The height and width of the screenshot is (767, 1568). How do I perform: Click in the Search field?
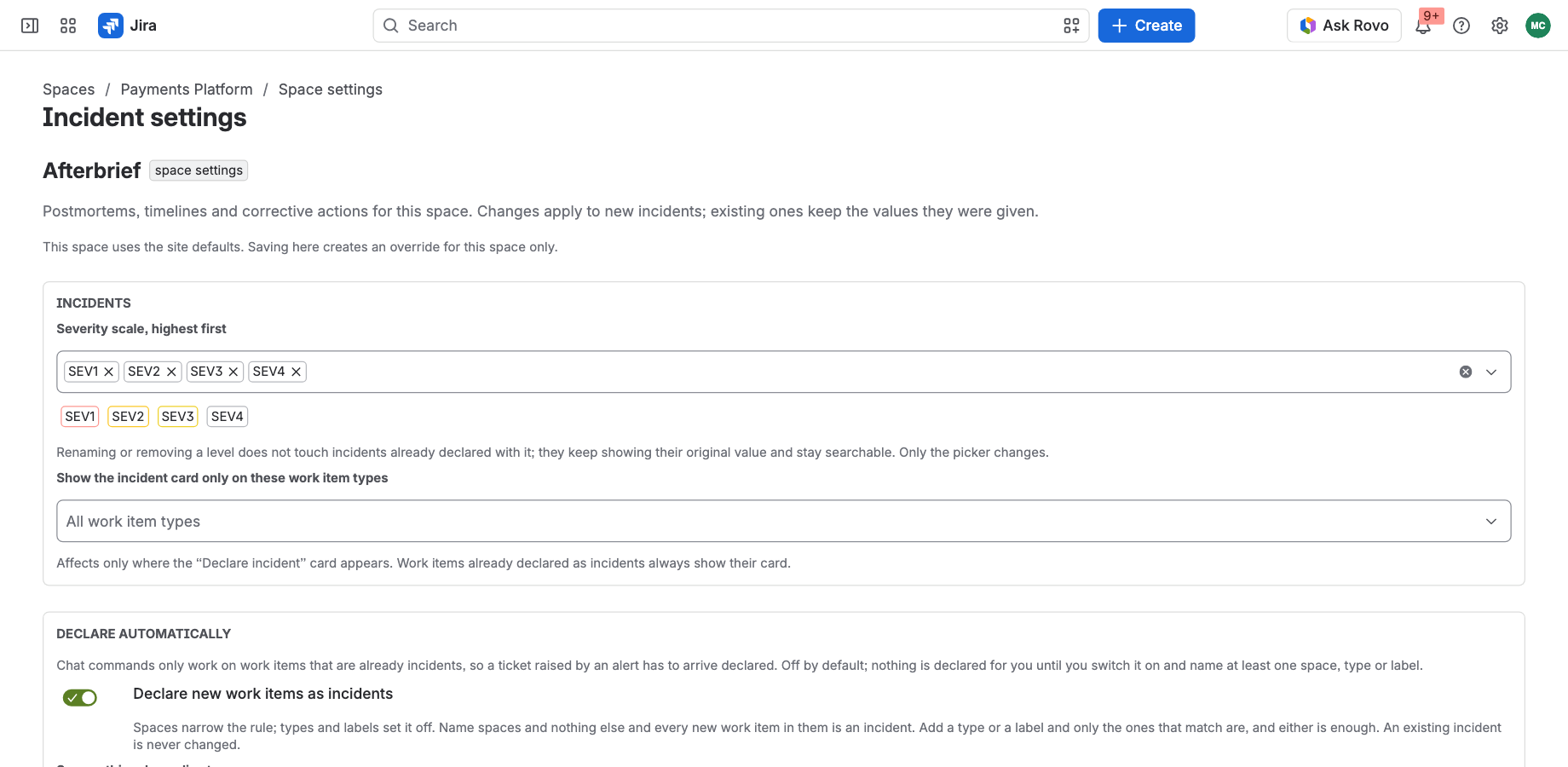click(x=730, y=26)
